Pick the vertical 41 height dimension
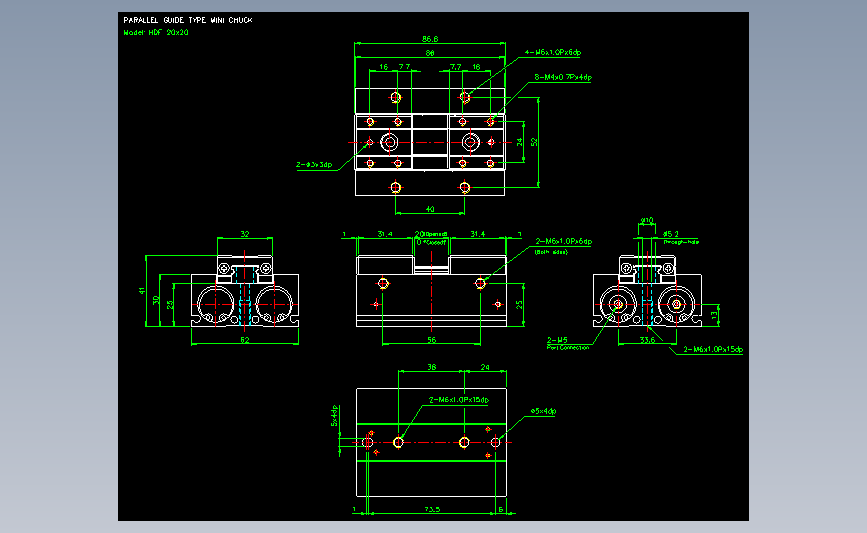Viewport: 867px width, 533px height. click(x=142, y=290)
